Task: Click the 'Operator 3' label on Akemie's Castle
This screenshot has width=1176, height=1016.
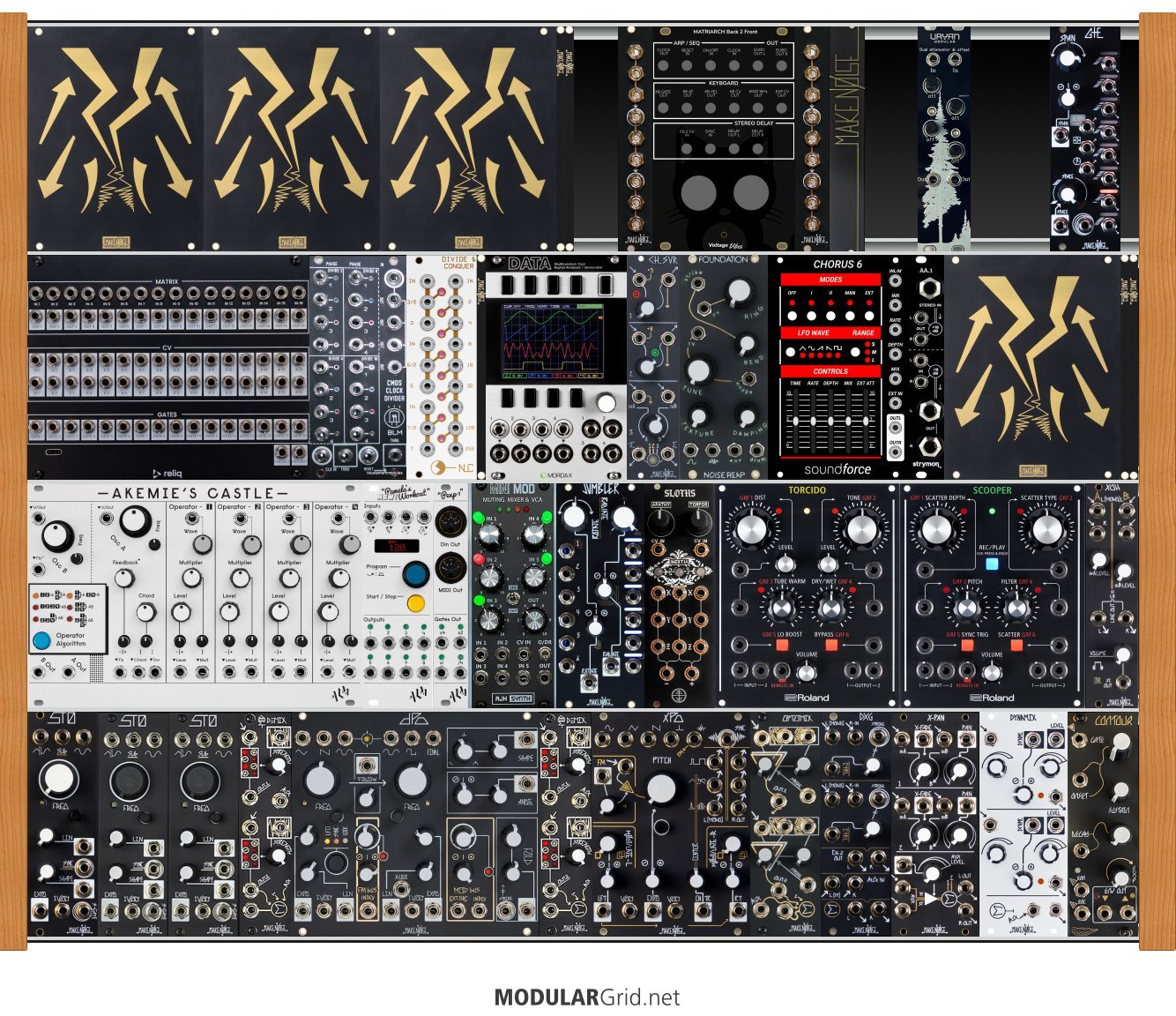Action: click(288, 507)
